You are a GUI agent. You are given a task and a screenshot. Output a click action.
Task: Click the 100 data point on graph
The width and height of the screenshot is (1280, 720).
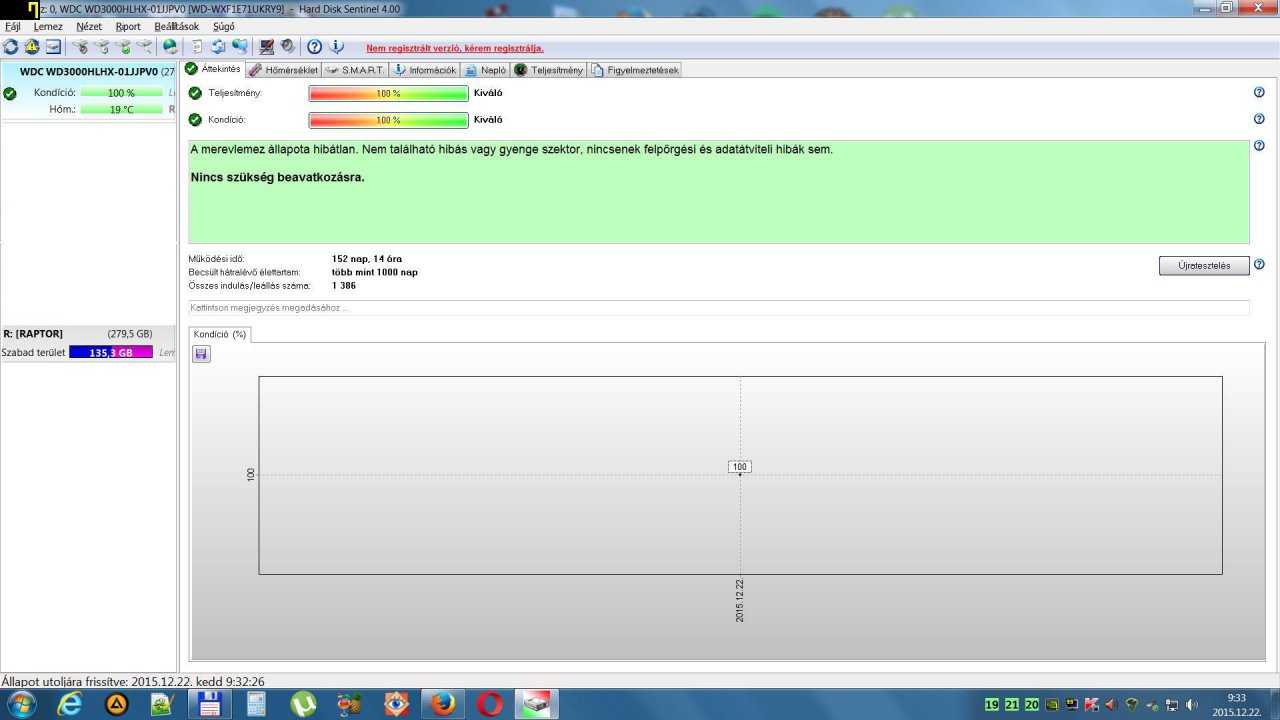point(739,467)
